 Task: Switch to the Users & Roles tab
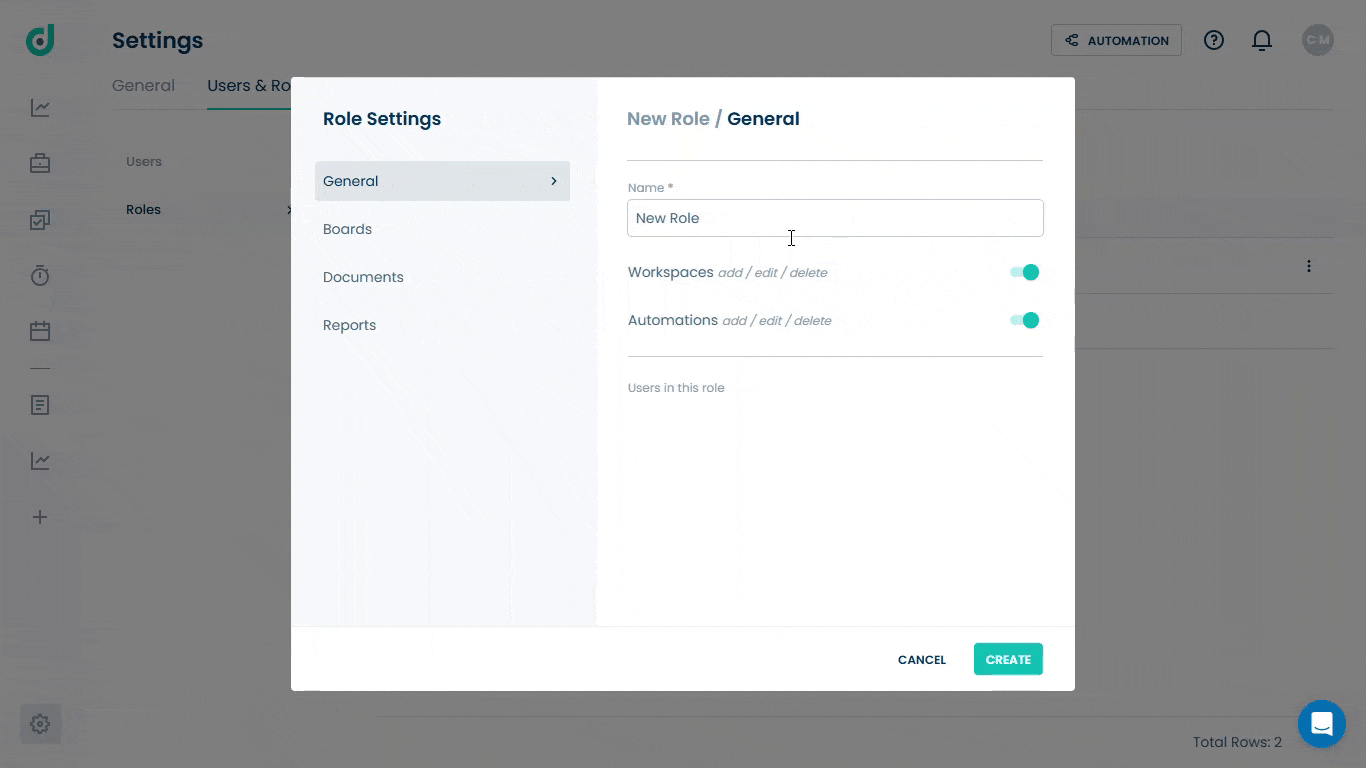pyautogui.click(x=248, y=86)
